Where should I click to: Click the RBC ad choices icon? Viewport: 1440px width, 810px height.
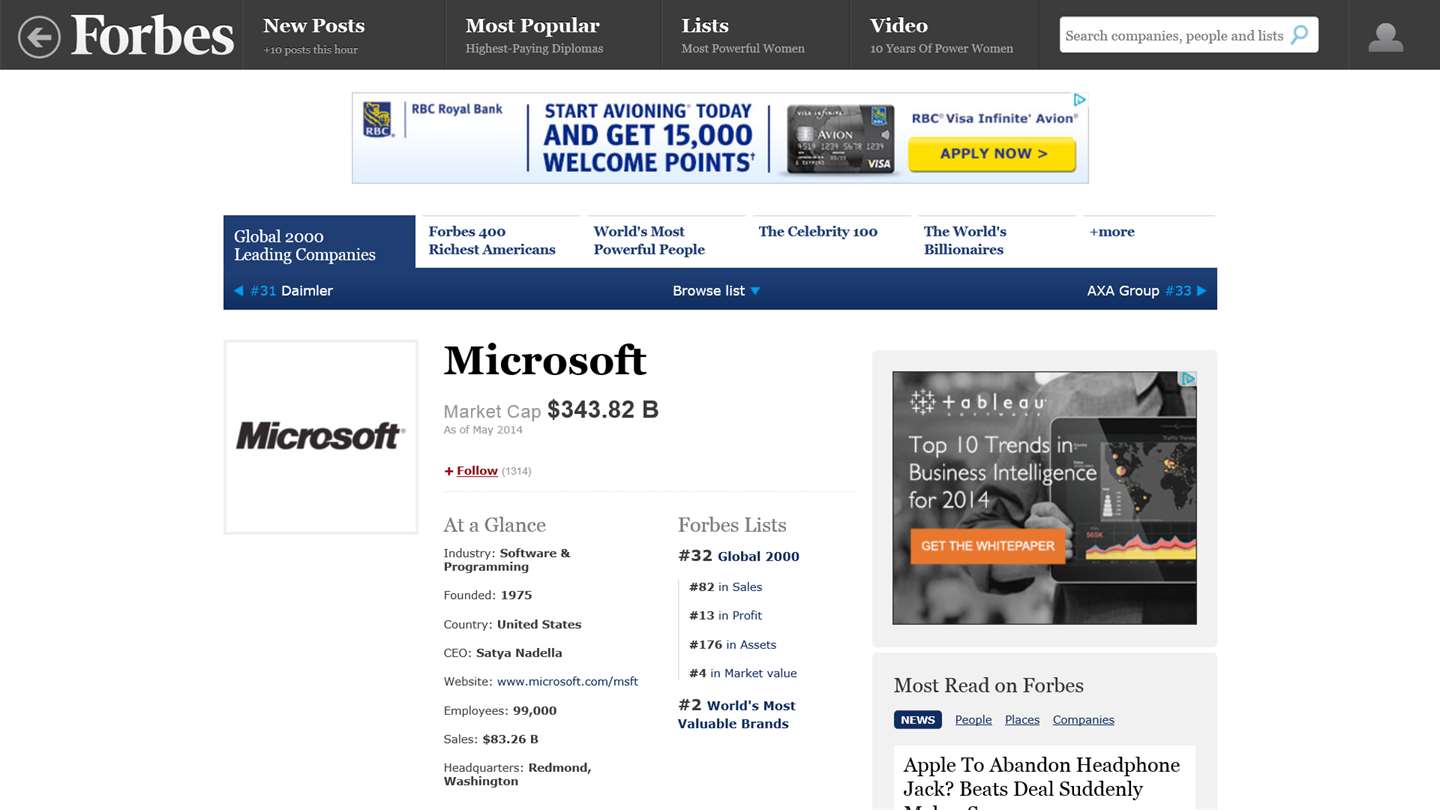click(x=1080, y=100)
